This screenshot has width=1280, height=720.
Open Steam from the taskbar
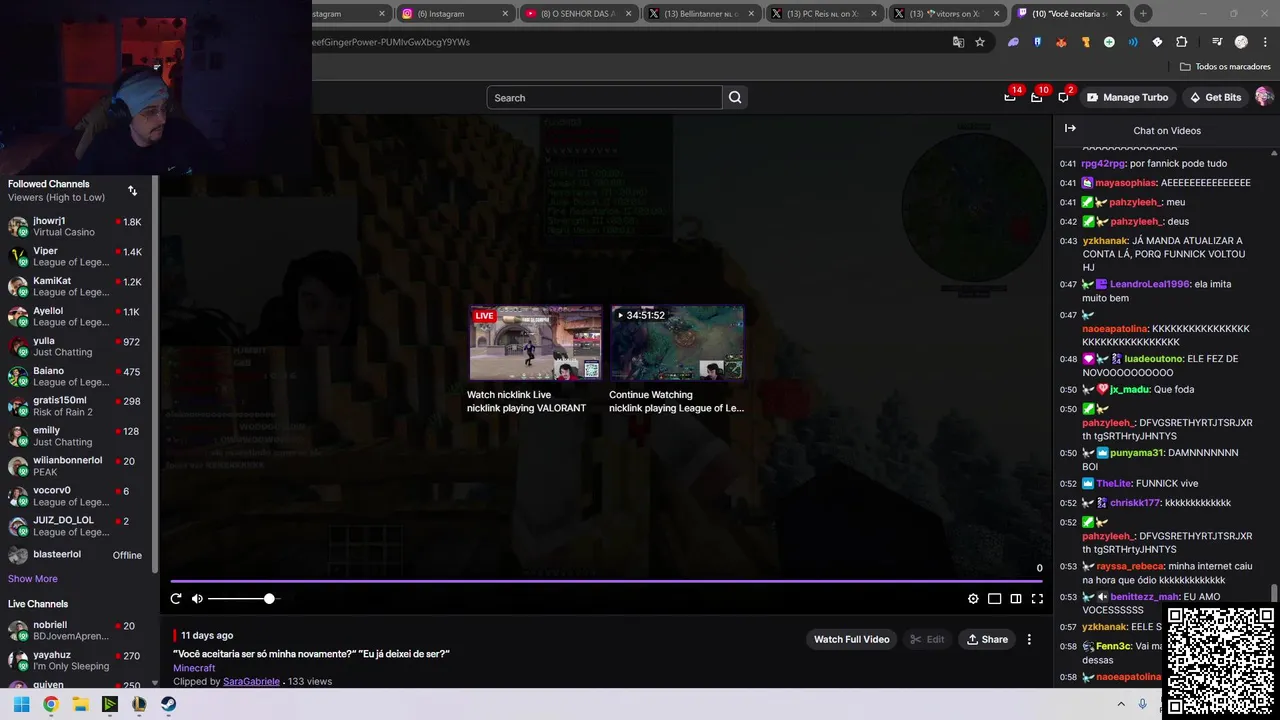tap(169, 704)
